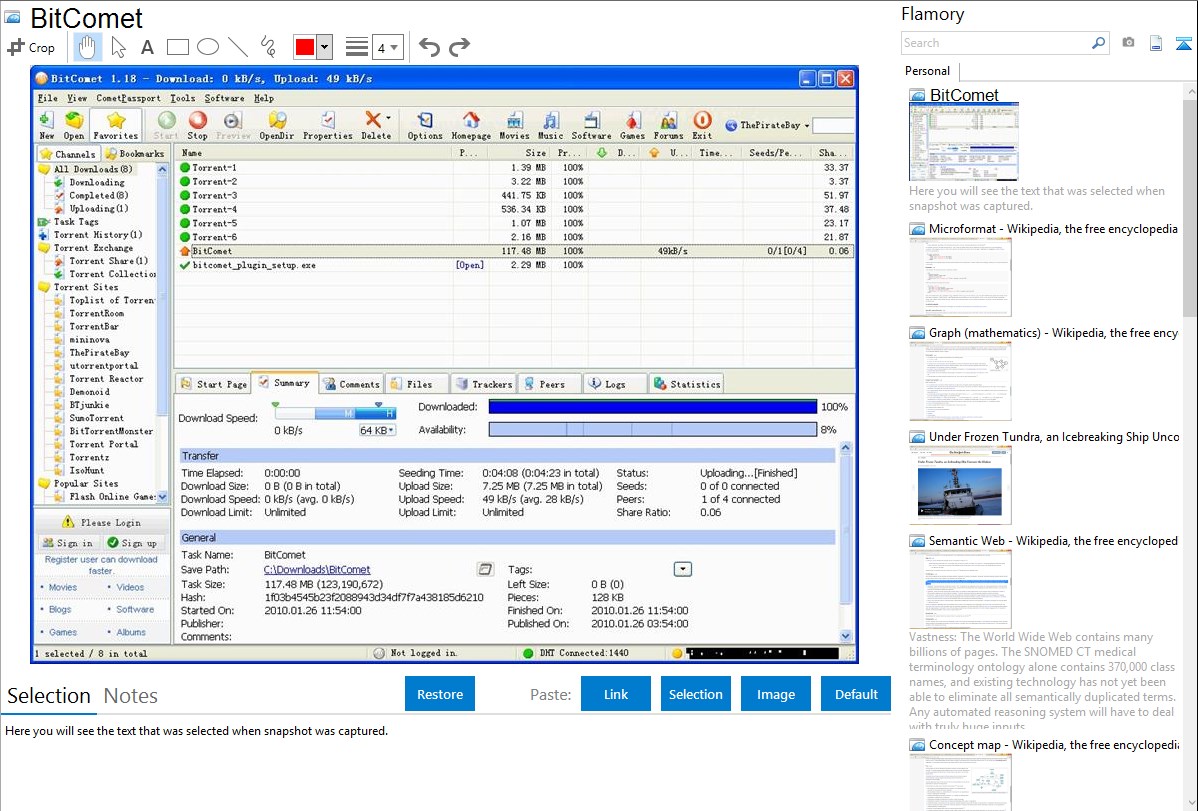Open the Under Frozen Tundra snapshot thumbnail
Screen dimensions: 1198x811
[x=960, y=485]
